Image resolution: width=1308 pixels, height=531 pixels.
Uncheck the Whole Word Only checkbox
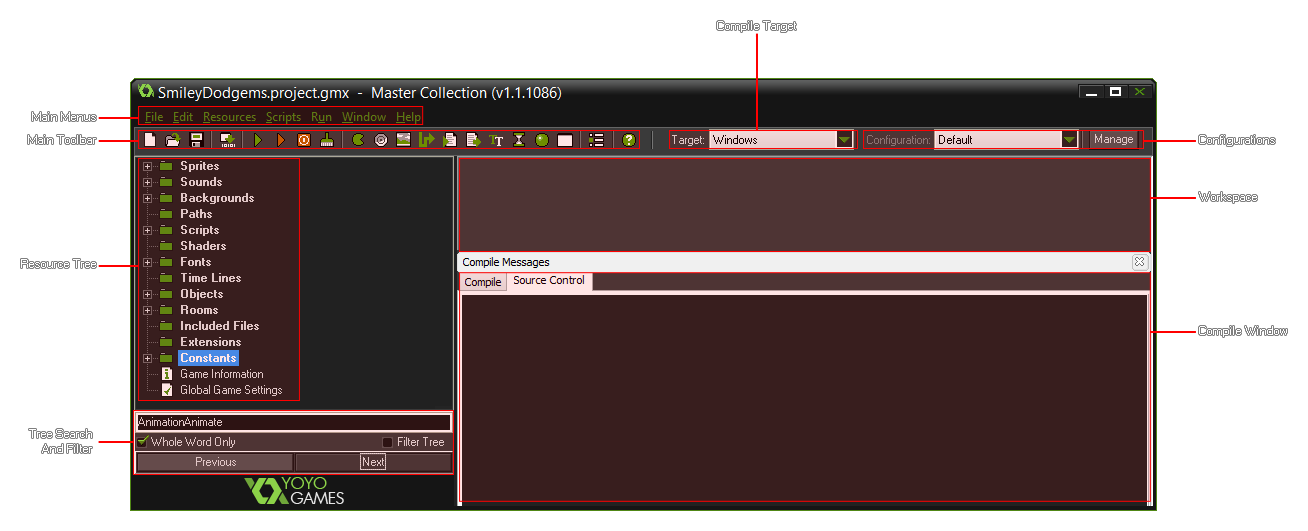pos(143,442)
